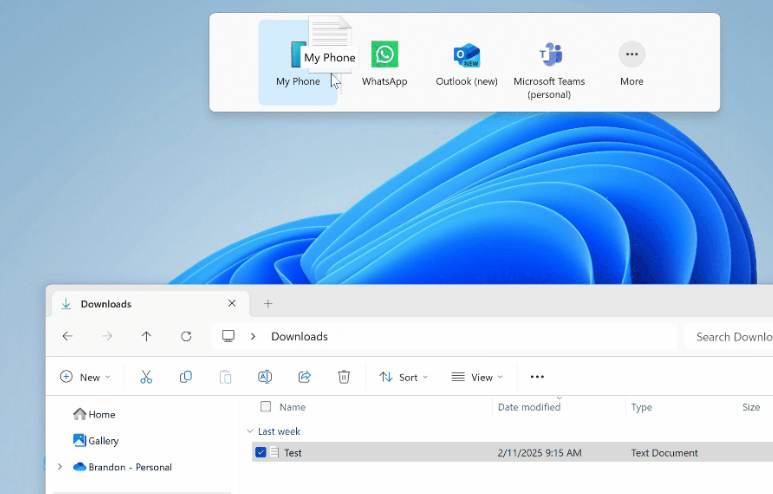Image resolution: width=773 pixels, height=494 pixels.
Task: Open Gallery in the navigation pane
Action: point(96,440)
